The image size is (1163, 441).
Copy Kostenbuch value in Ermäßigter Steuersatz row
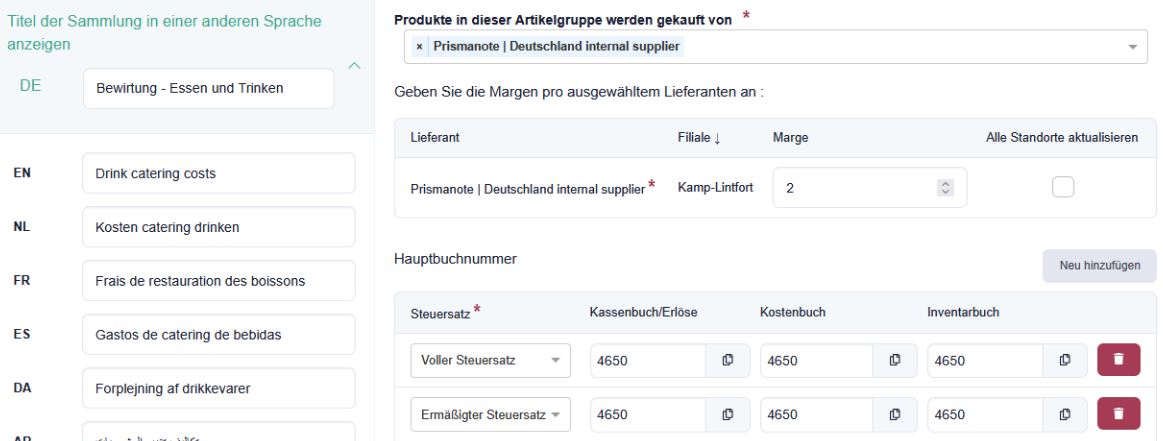point(896,414)
